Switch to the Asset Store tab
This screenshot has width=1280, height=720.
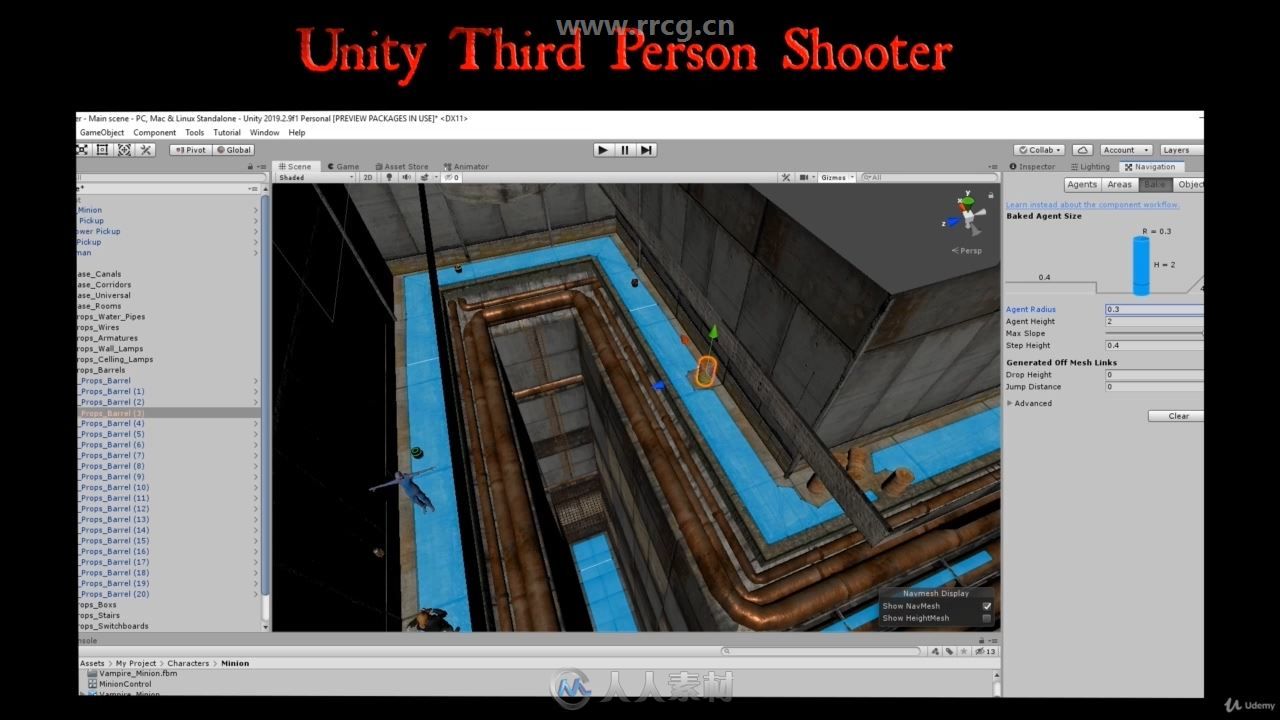click(402, 167)
